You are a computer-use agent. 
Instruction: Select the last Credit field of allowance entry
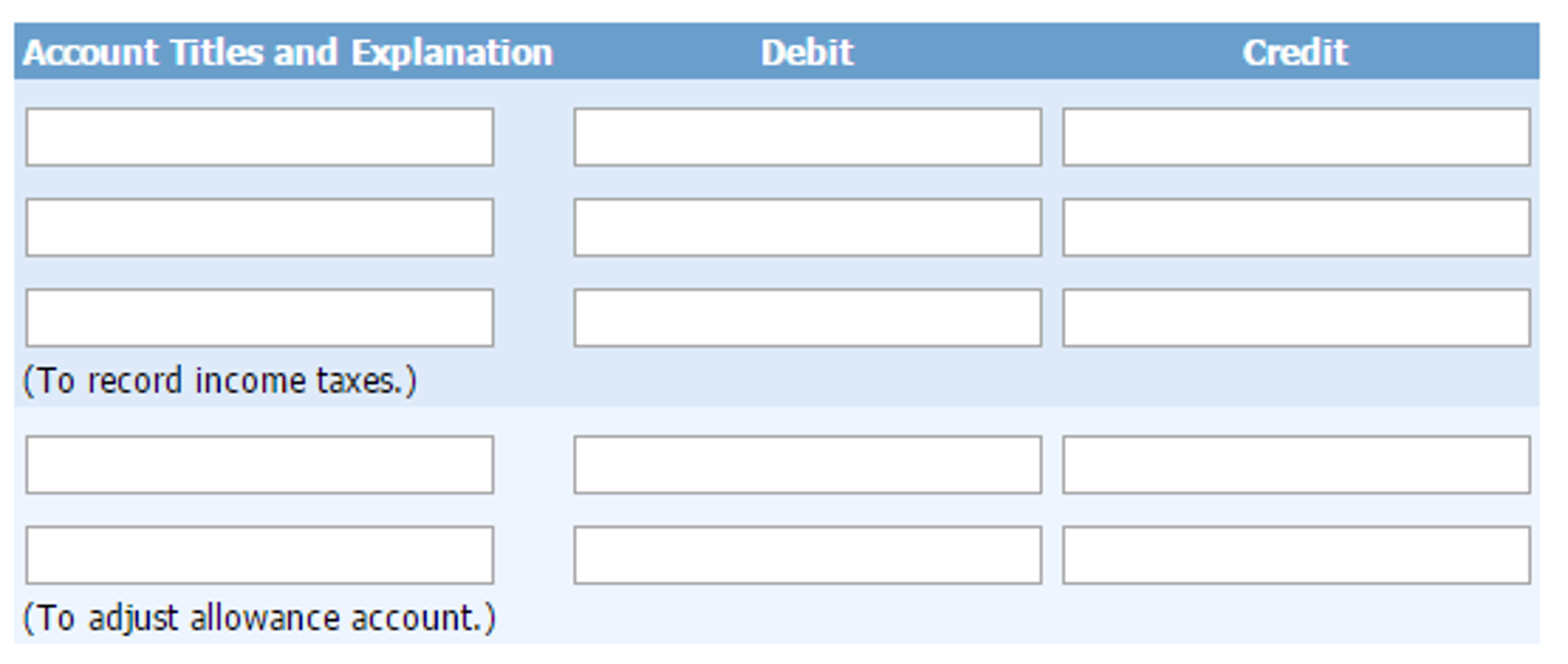[1296, 555]
